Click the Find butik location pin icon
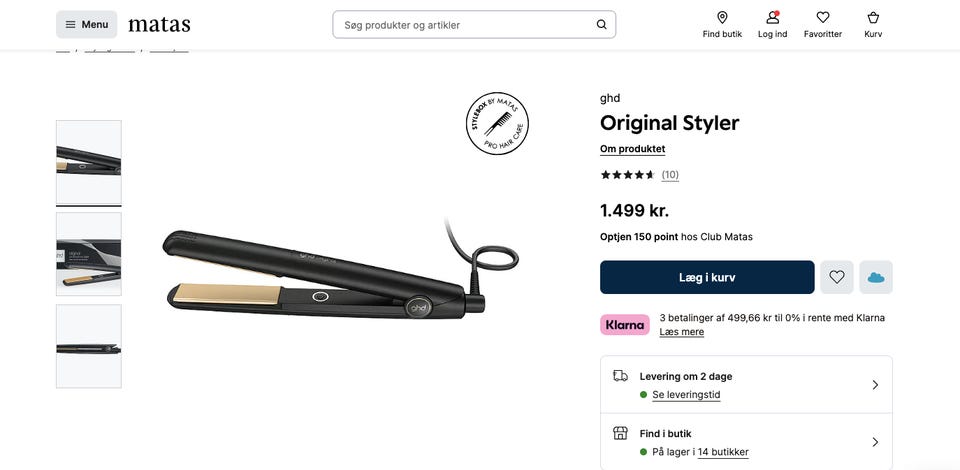This screenshot has width=960, height=470. click(722, 18)
